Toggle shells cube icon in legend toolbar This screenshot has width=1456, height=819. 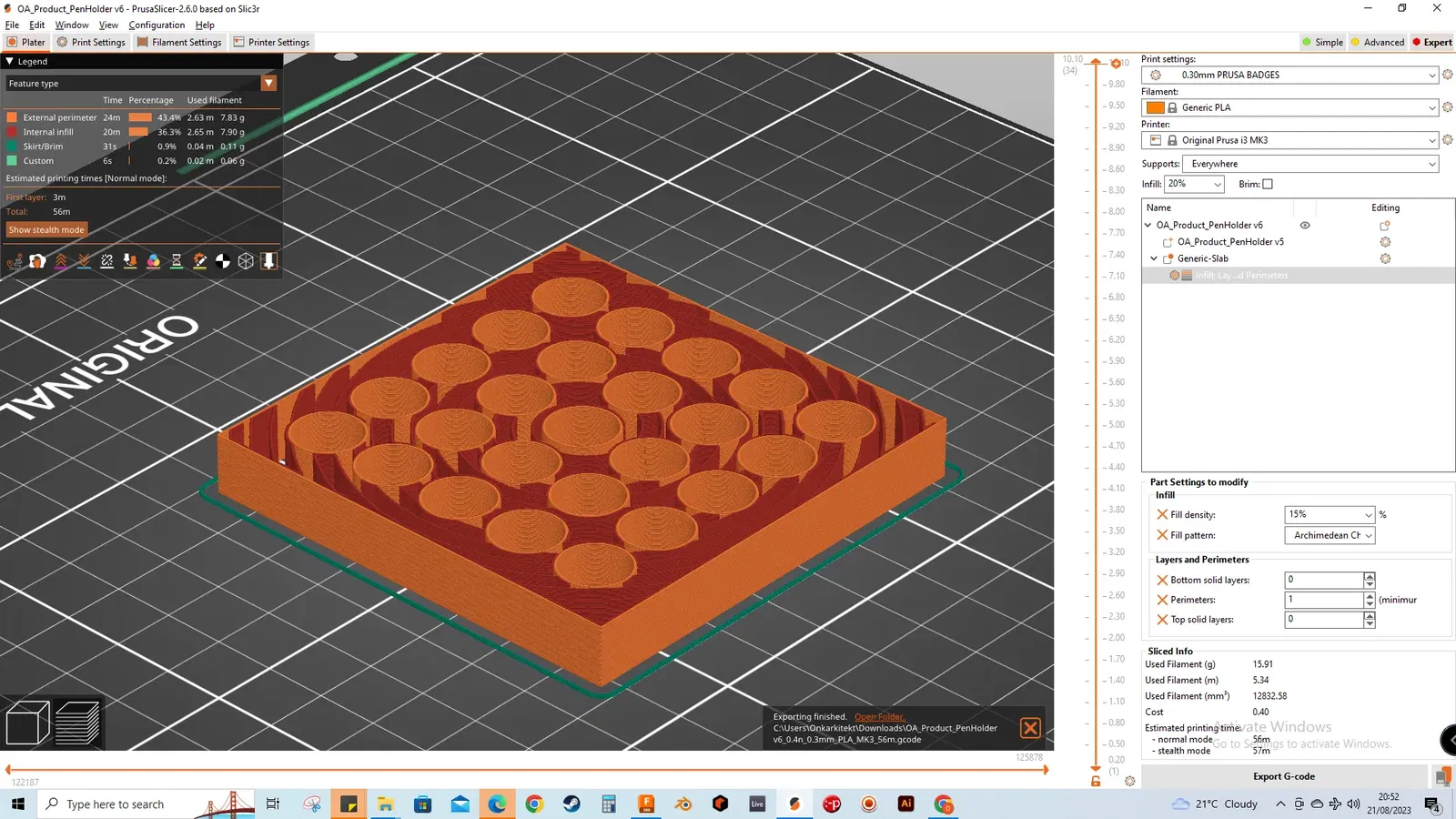(x=246, y=261)
